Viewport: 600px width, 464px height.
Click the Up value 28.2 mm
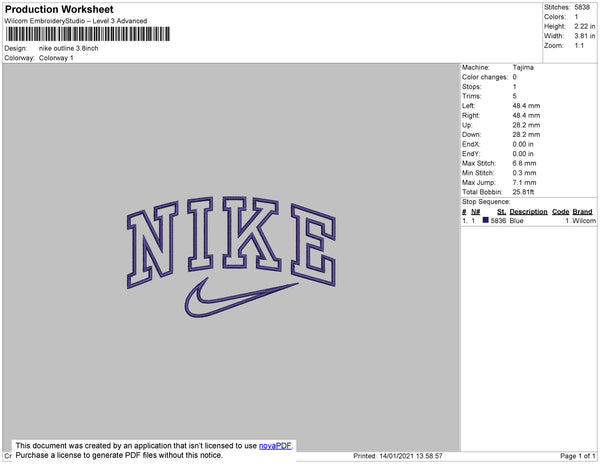[526, 125]
